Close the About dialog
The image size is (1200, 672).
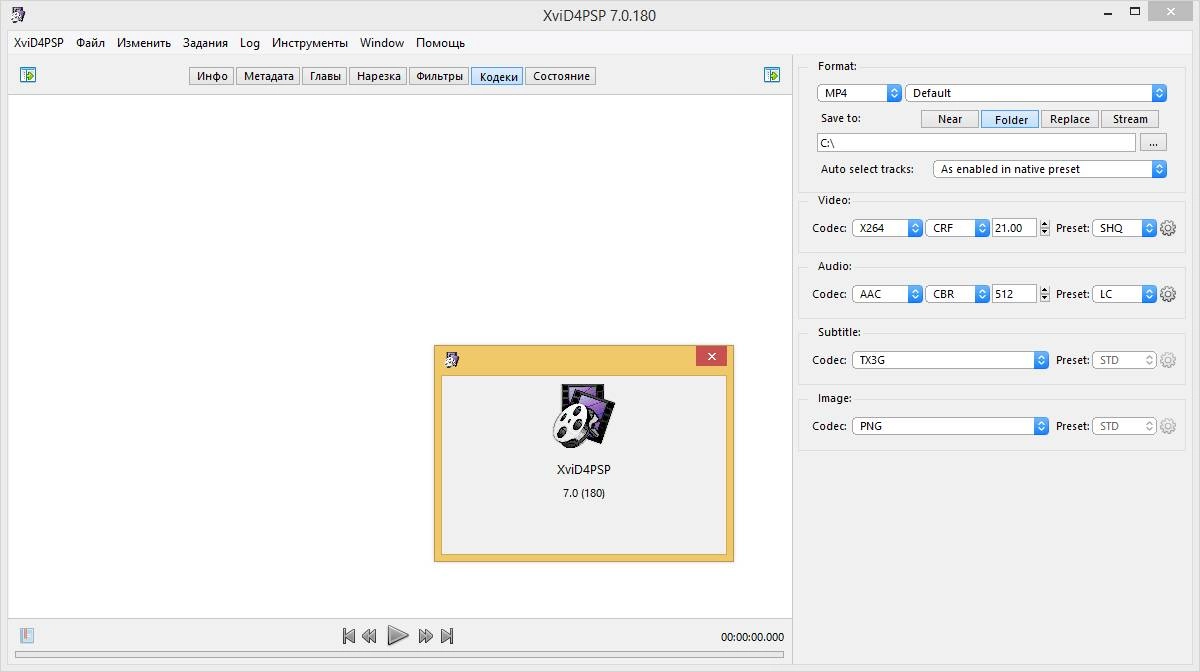click(x=711, y=357)
